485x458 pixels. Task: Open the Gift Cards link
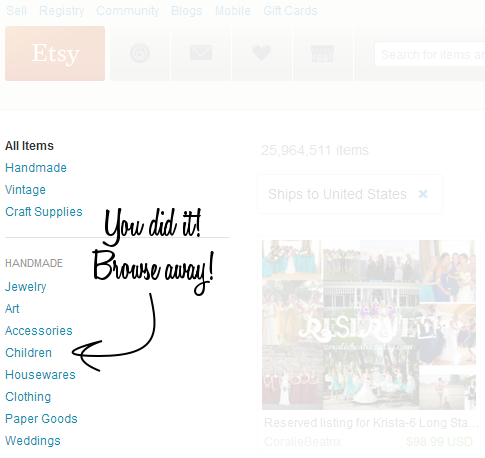point(290,11)
